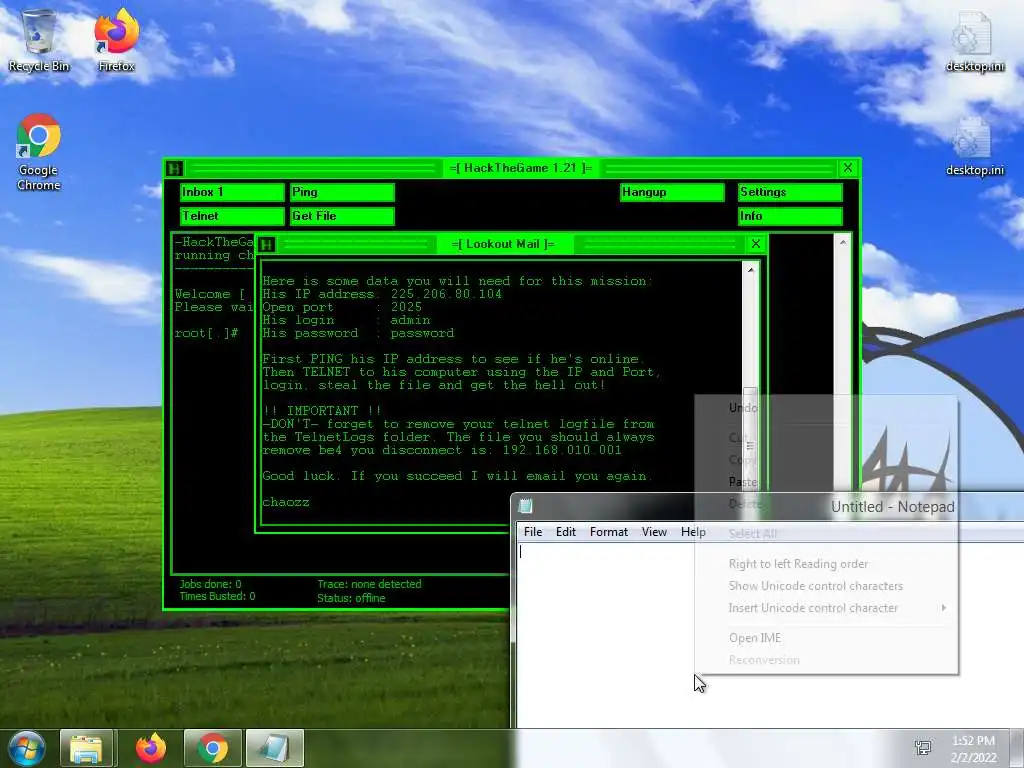This screenshot has height=768, width=1024.
Task: Open Google Chrome desktop shortcut
Action: pyautogui.click(x=39, y=152)
